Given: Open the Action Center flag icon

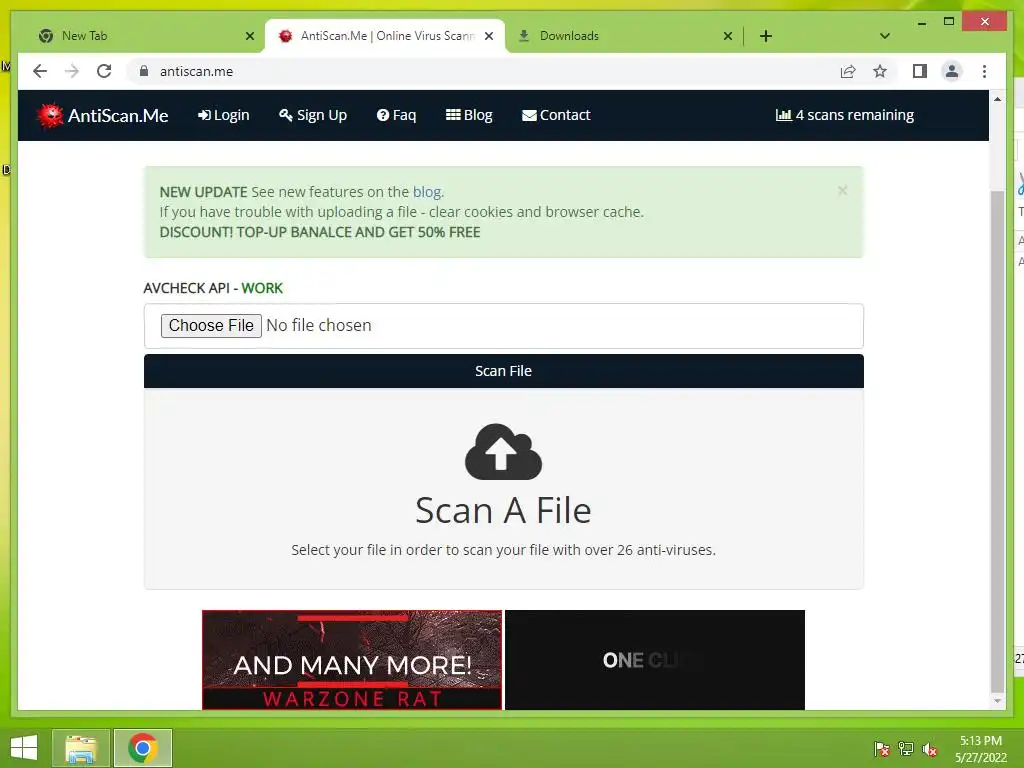Looking at the screenshot, I should coord(881,749).
